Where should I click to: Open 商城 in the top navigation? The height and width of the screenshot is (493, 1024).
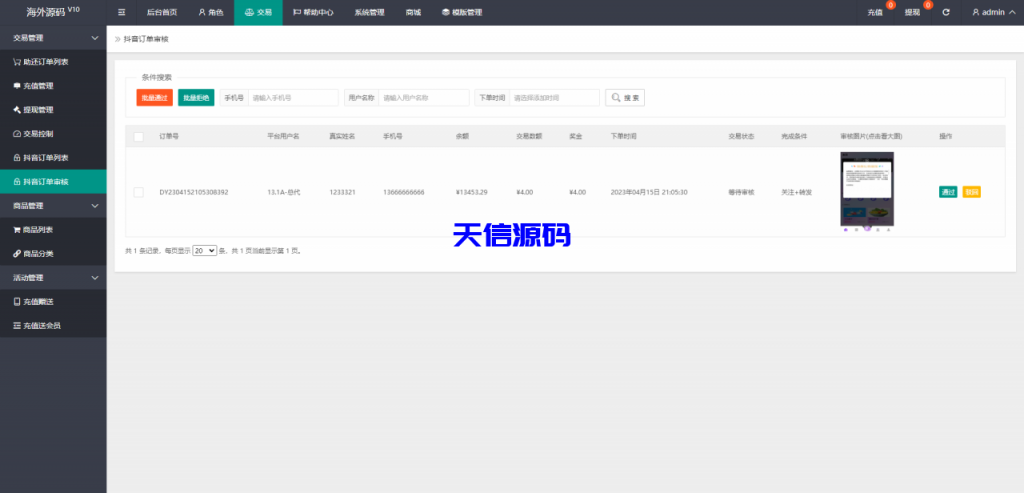tap(413, 12)
